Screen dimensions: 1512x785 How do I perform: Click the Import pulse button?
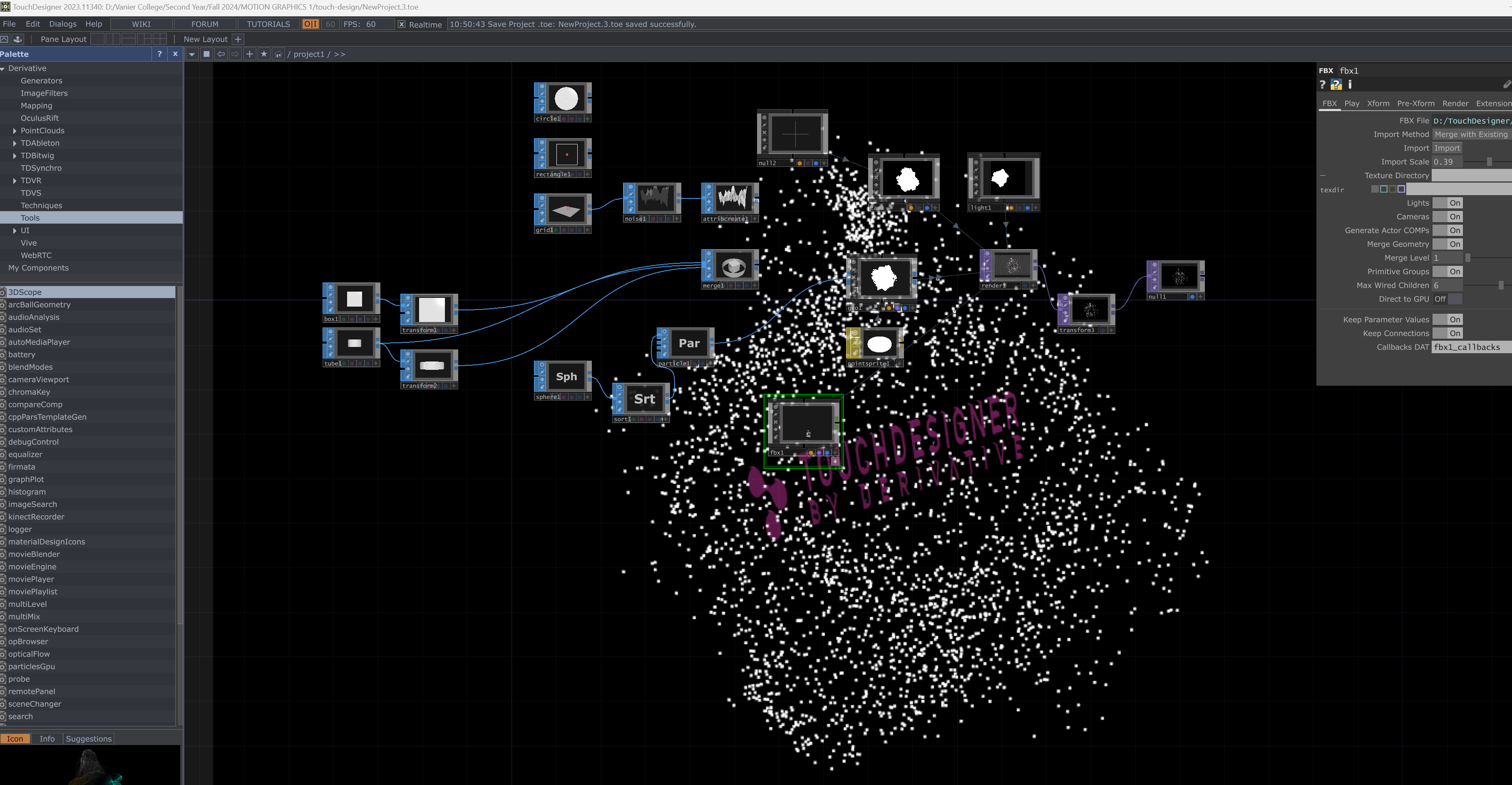coord(1447,149)
